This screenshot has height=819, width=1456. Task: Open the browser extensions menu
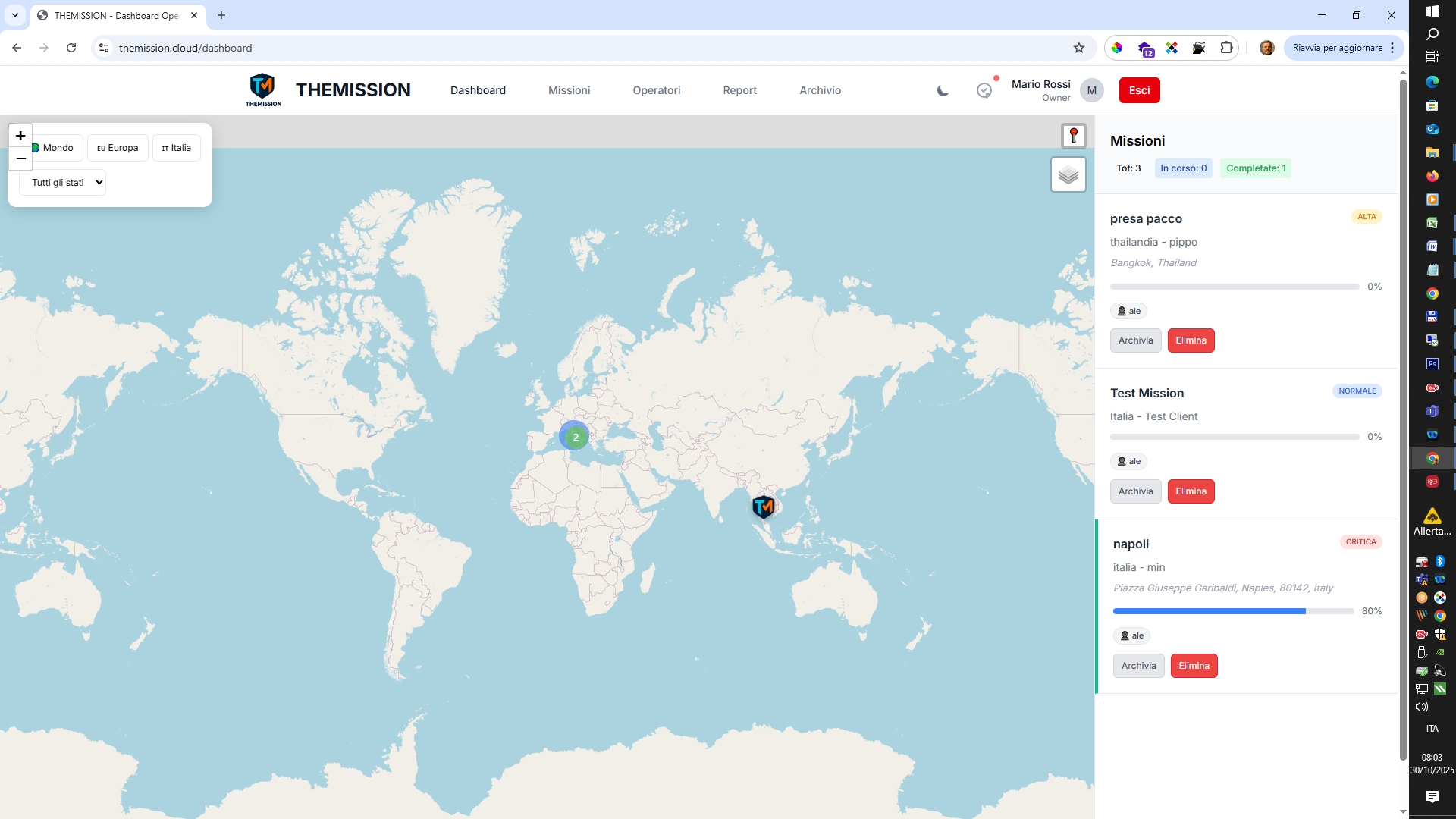tap(1226, 47)
